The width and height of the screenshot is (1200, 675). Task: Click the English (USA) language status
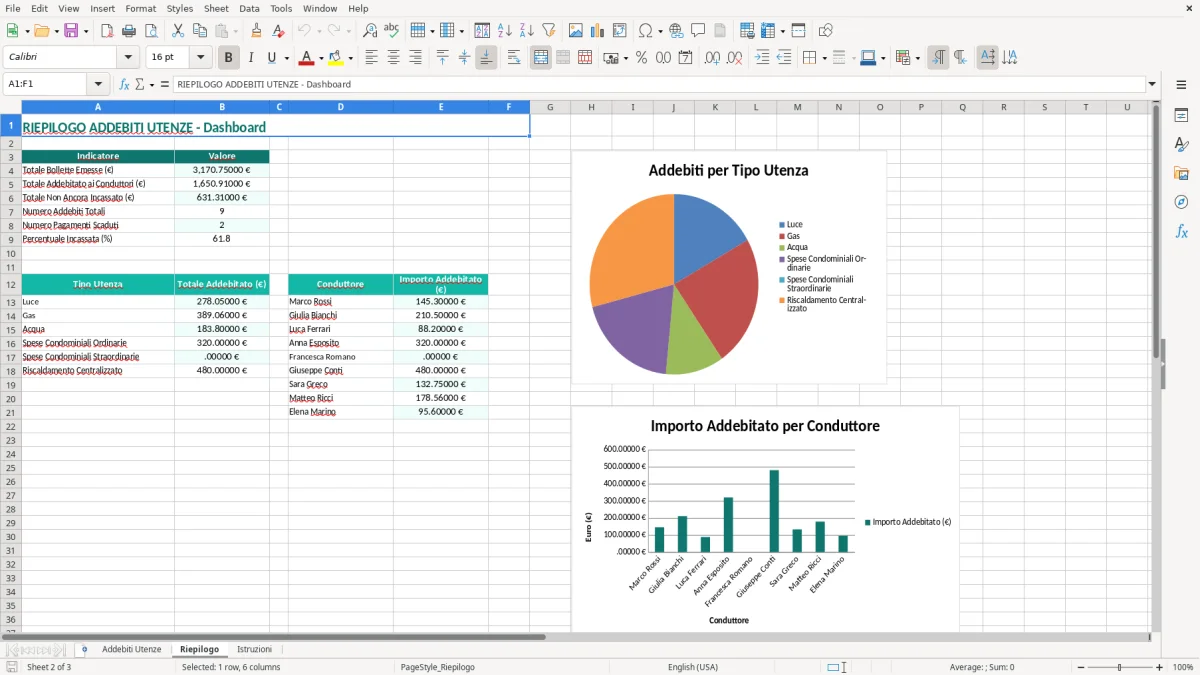tap(692, 667)
